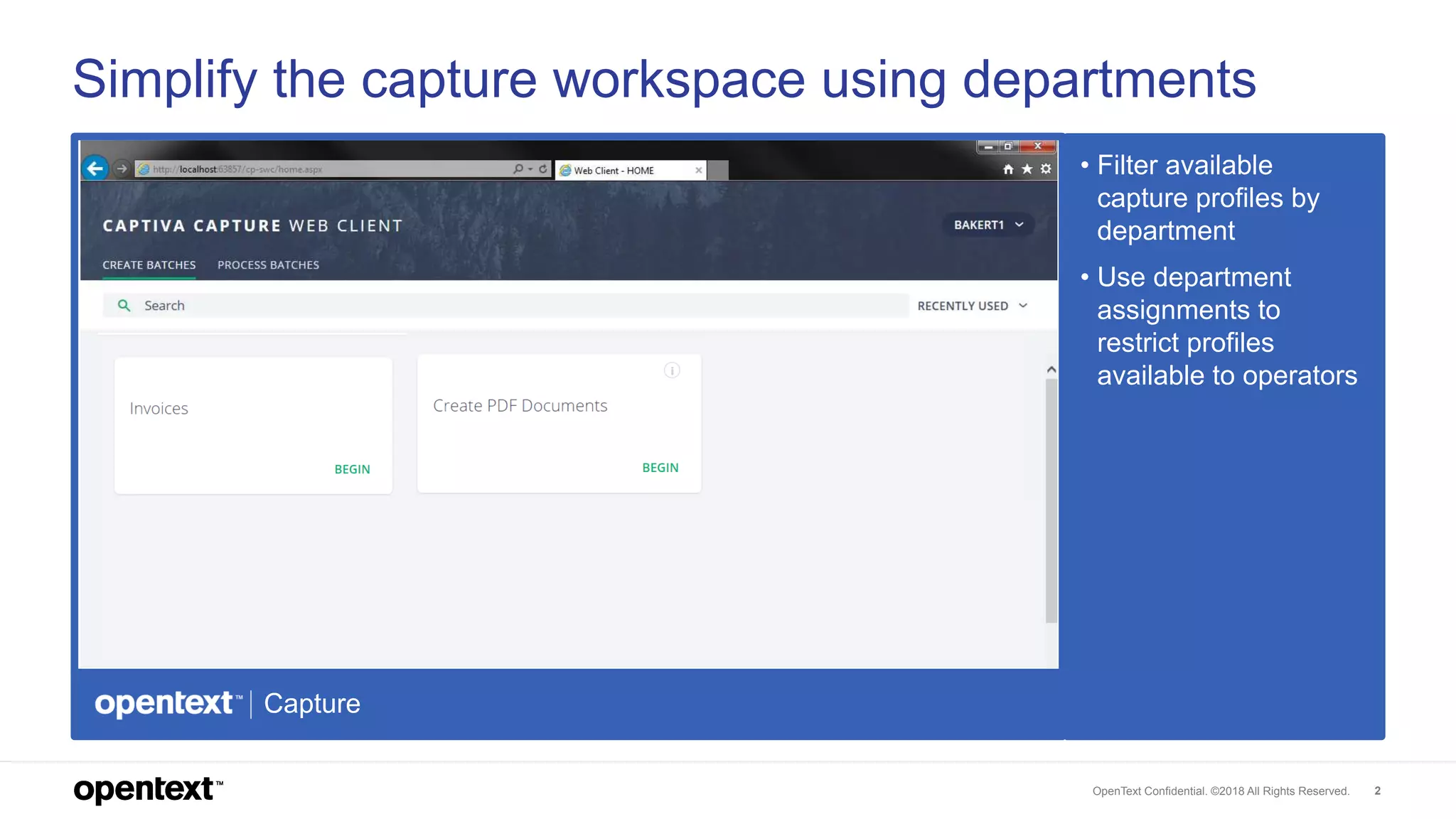The image size is (1456, 819).
Task: Click info icon on Create PDF Documents card
Action: [x=672, y=370]
